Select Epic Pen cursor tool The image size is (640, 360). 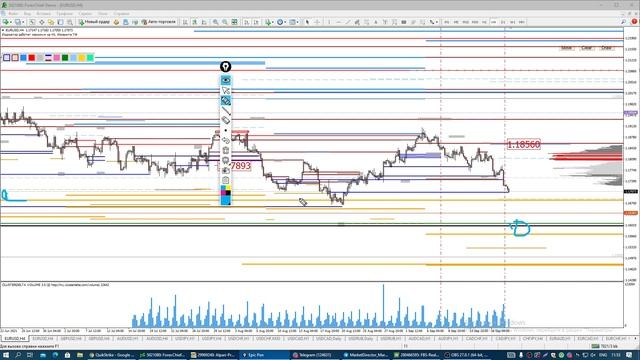226,90
